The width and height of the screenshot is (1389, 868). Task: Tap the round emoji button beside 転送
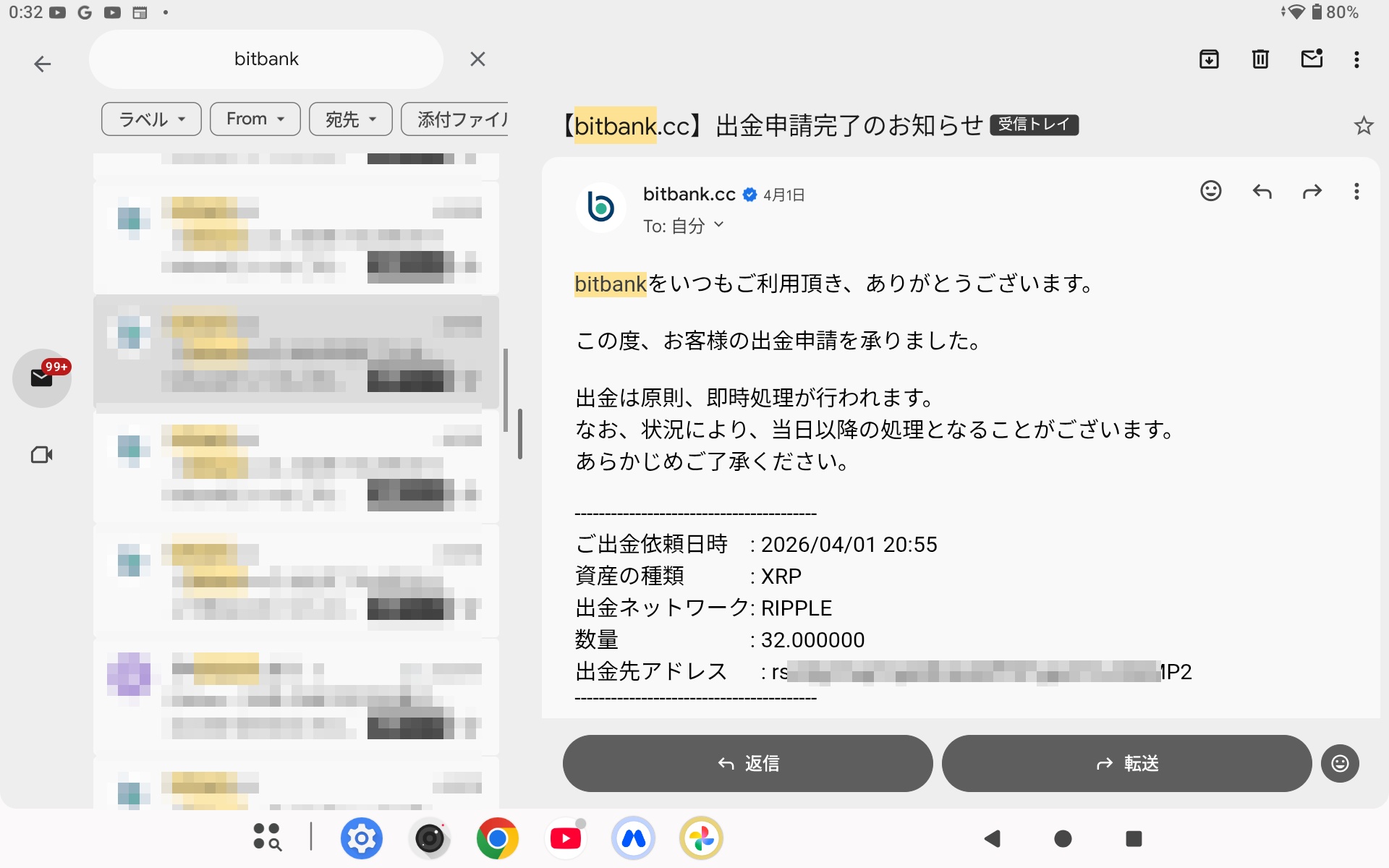(x=1340, y=763)
